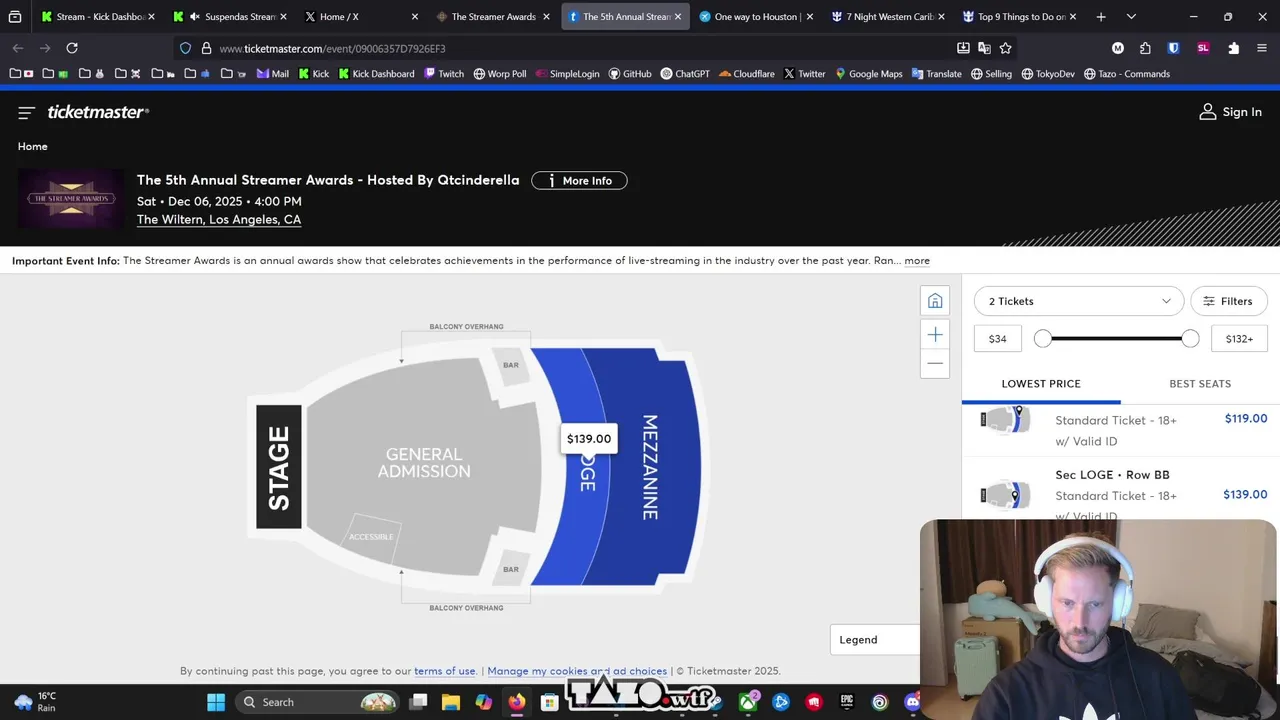Open Manage my cookies and ad choices
Image resolution: width=1280 pixels, height=720 pixels.
pyautogui.click(x=577, y=671)
